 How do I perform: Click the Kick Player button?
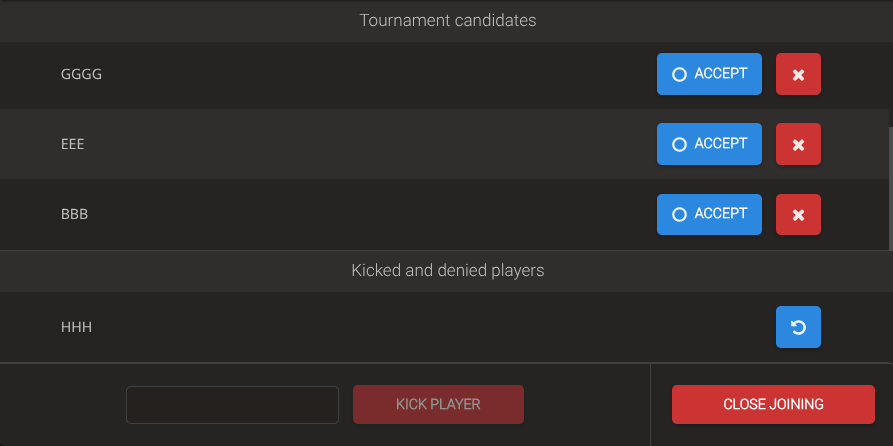438,404
